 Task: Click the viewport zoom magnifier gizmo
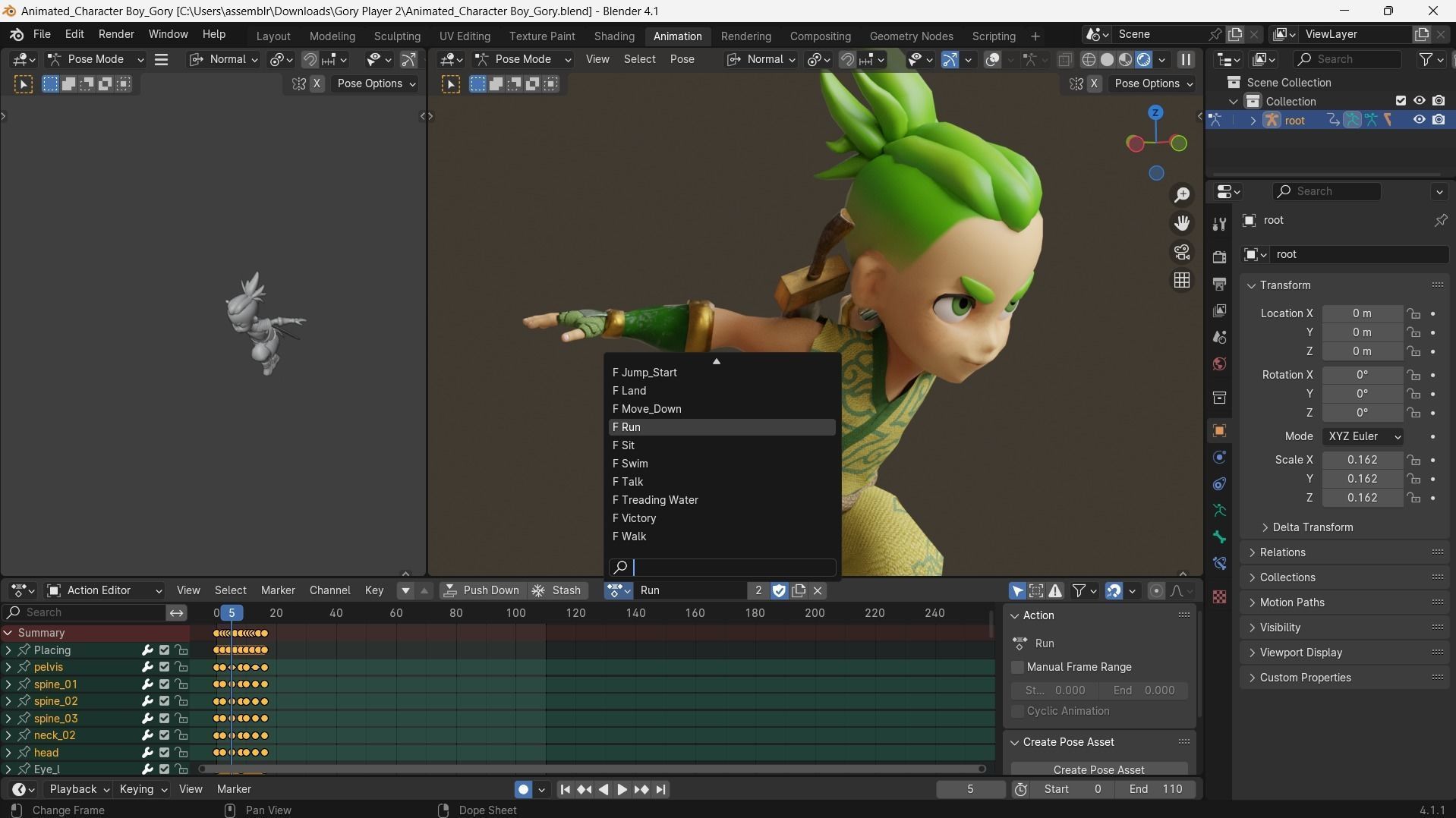1182,195
